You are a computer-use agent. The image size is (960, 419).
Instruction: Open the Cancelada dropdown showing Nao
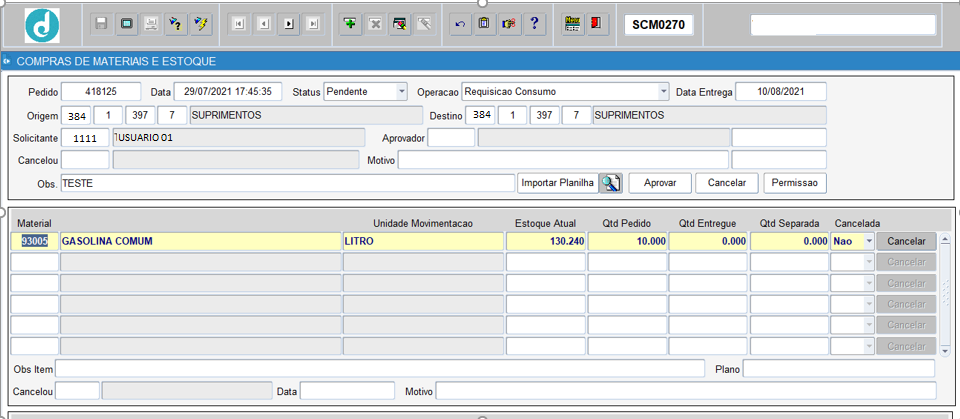coord(869,241)
